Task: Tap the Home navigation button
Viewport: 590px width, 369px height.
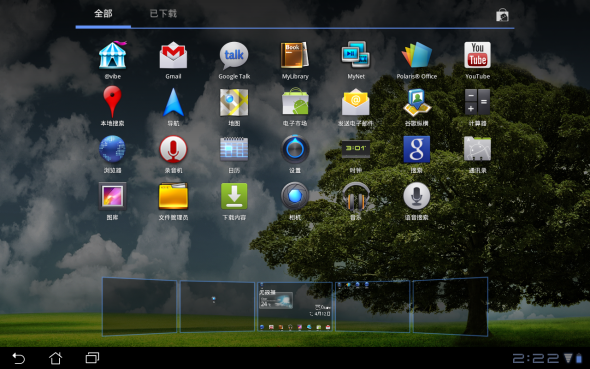Action: (56, 358)
